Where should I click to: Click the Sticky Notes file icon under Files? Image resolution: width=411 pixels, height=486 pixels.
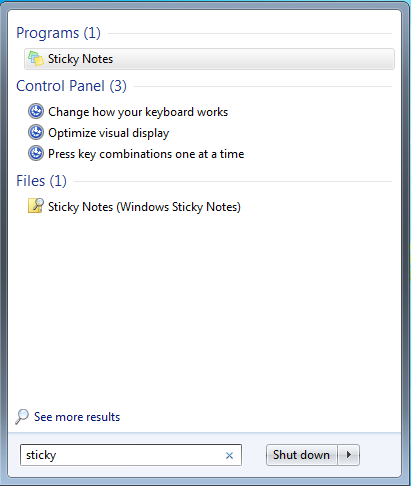click(x=36, y=206)
